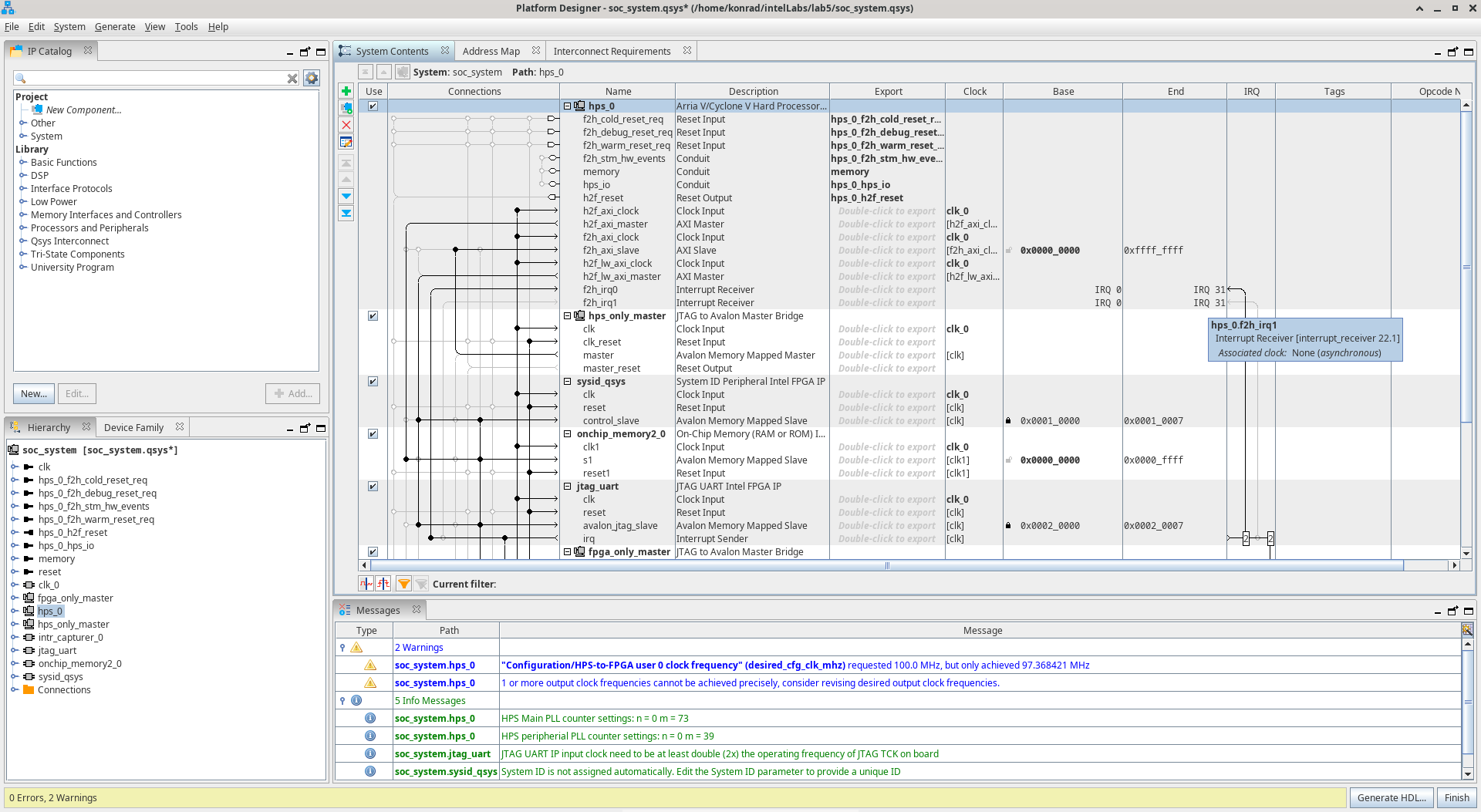Click the blue move to bottom arrow icon
1481x812 pixels.
(346, 214)
